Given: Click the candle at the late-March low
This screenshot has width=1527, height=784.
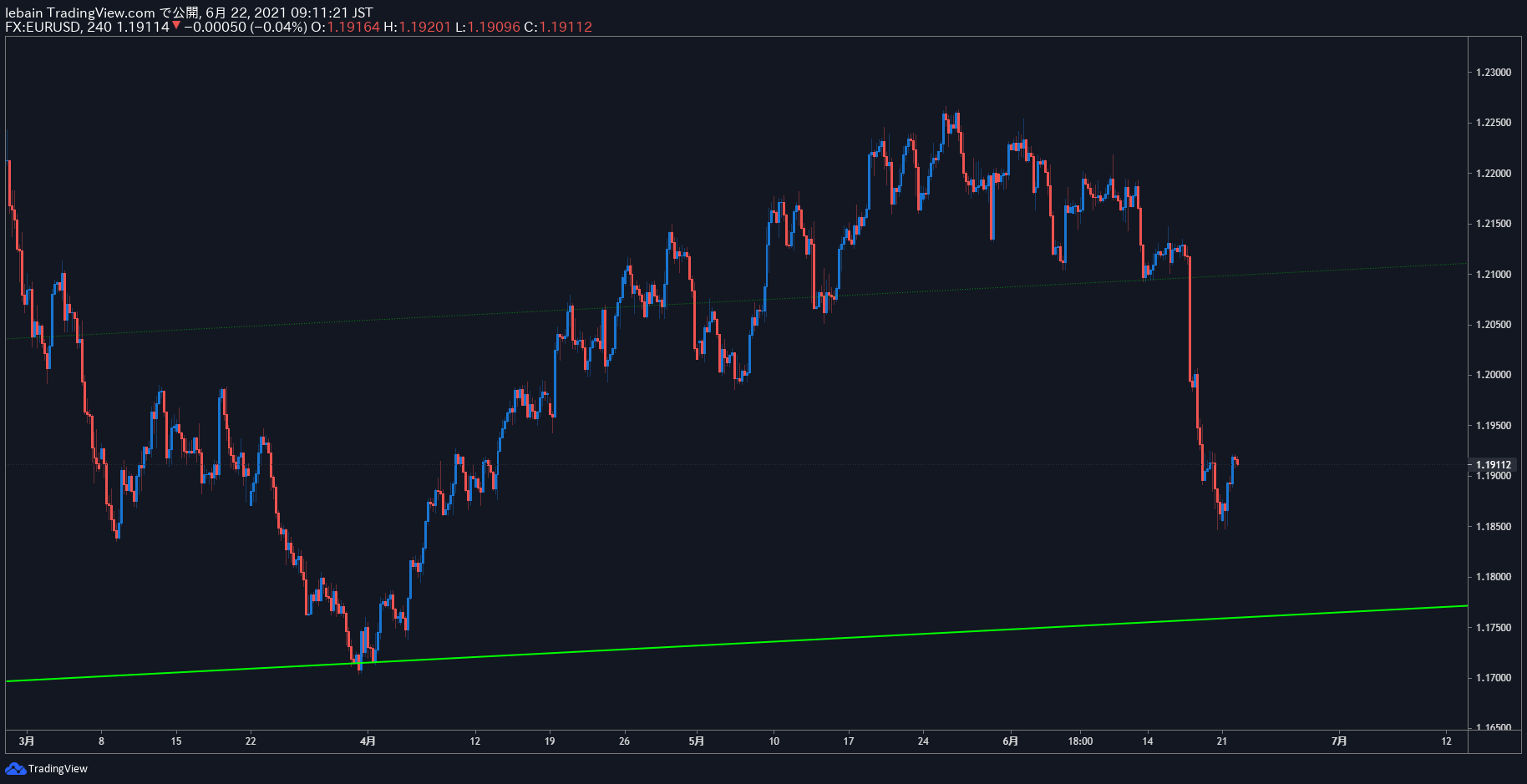Looking at the screenshot, I should (x=360, y=662).
